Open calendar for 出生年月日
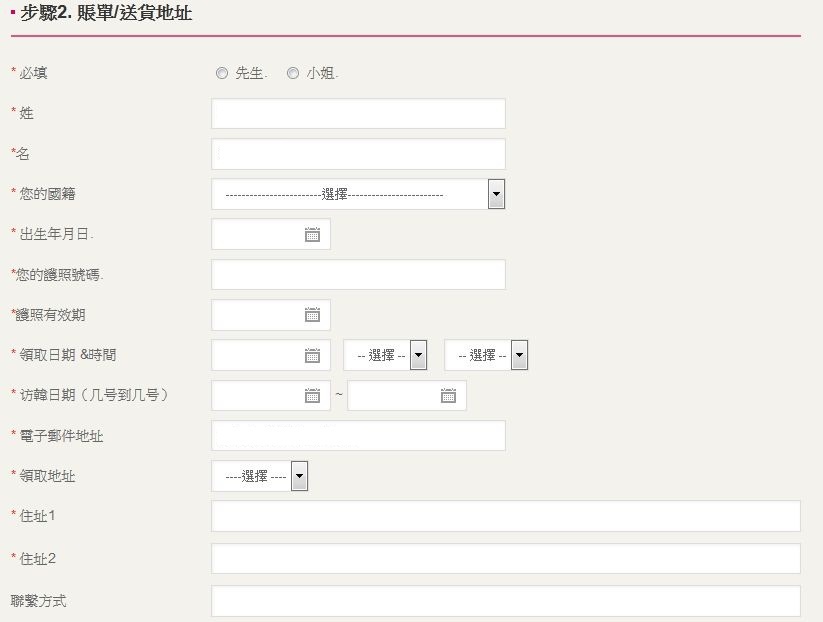 pyautogui.click(x=312, y=235)
